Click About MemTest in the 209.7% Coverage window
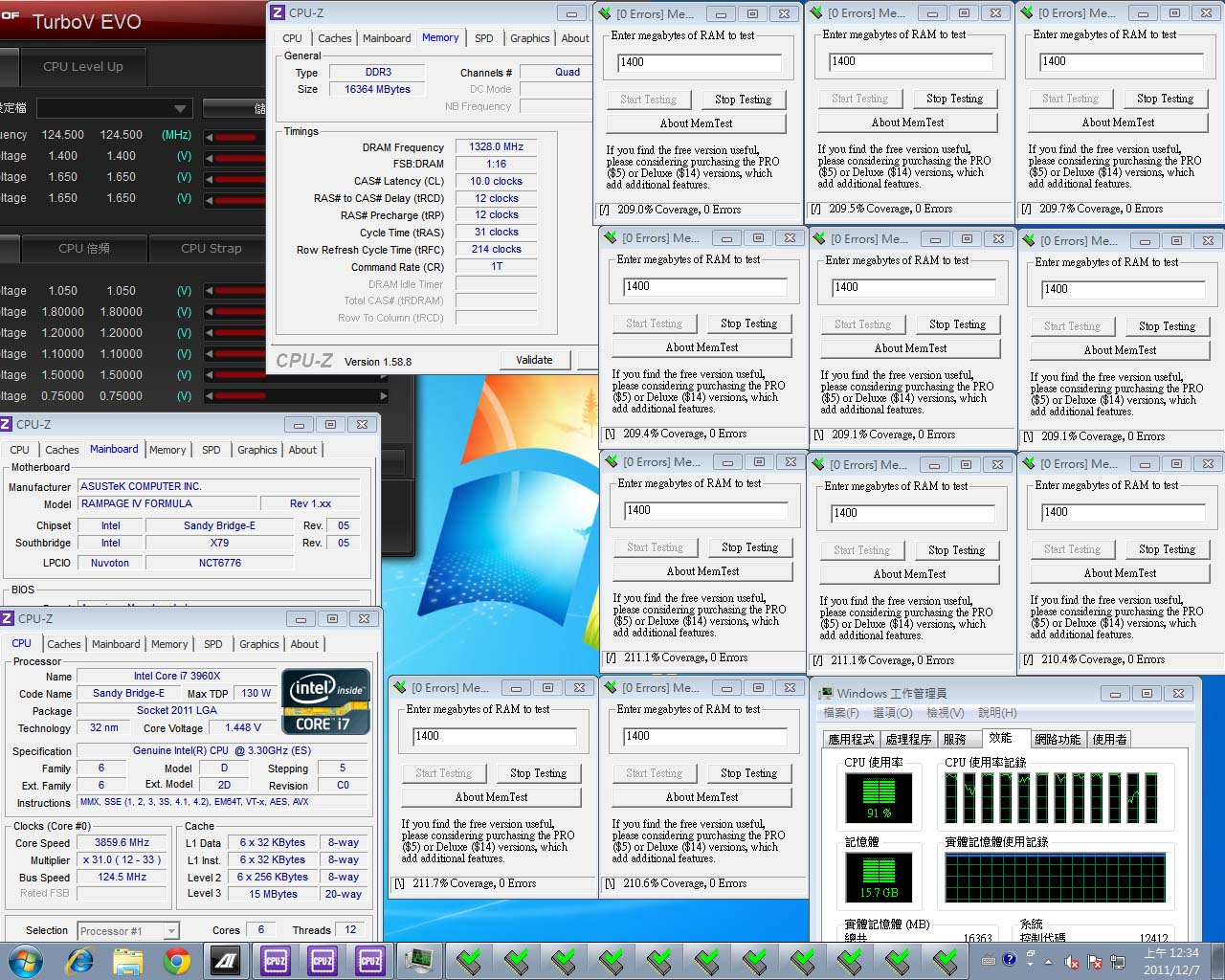 [1118, 122]
